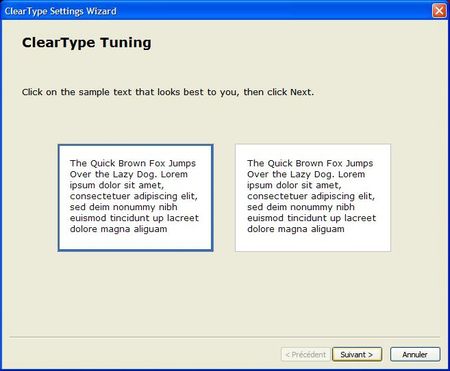
Task: Choose the right unselected sample text box
Action: [x=313, y=198]
